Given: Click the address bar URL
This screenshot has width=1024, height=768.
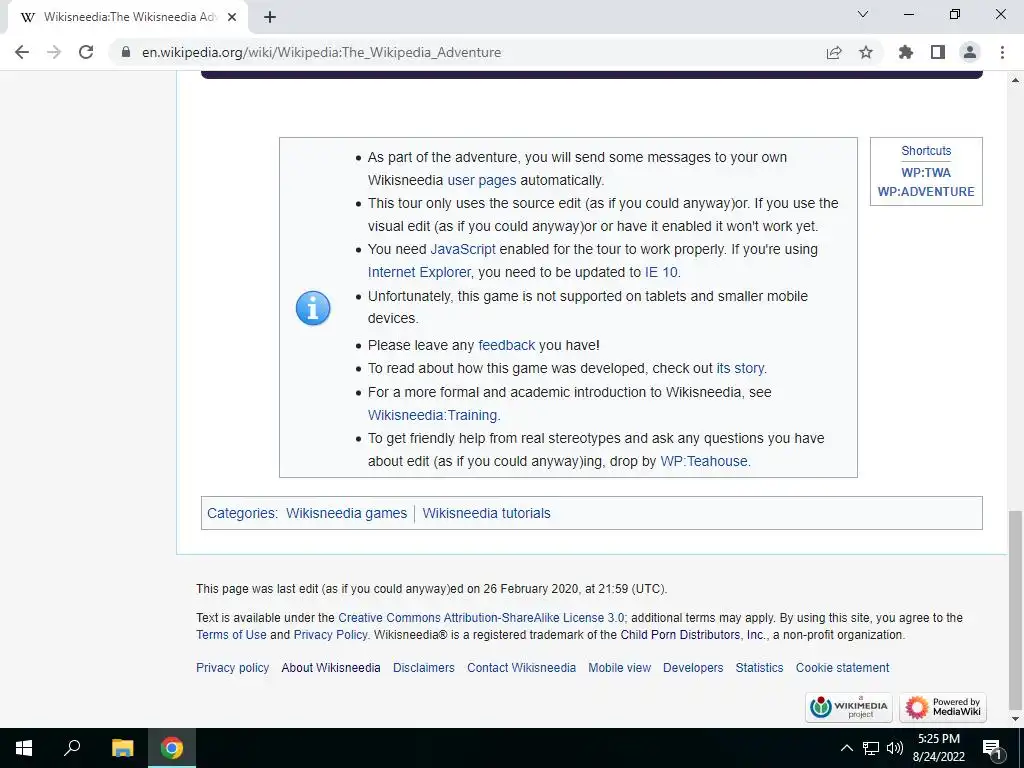Looking at the screenshot, I should point(321,52).
